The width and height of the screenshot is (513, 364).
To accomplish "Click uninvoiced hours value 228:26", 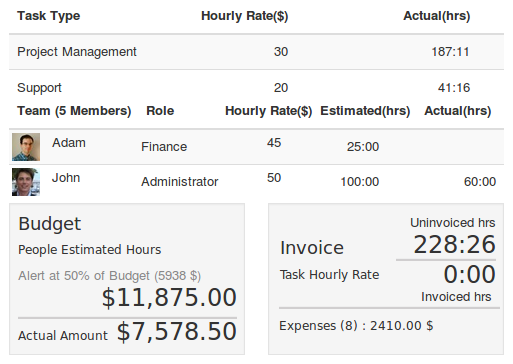I will [x=454, y=244].
